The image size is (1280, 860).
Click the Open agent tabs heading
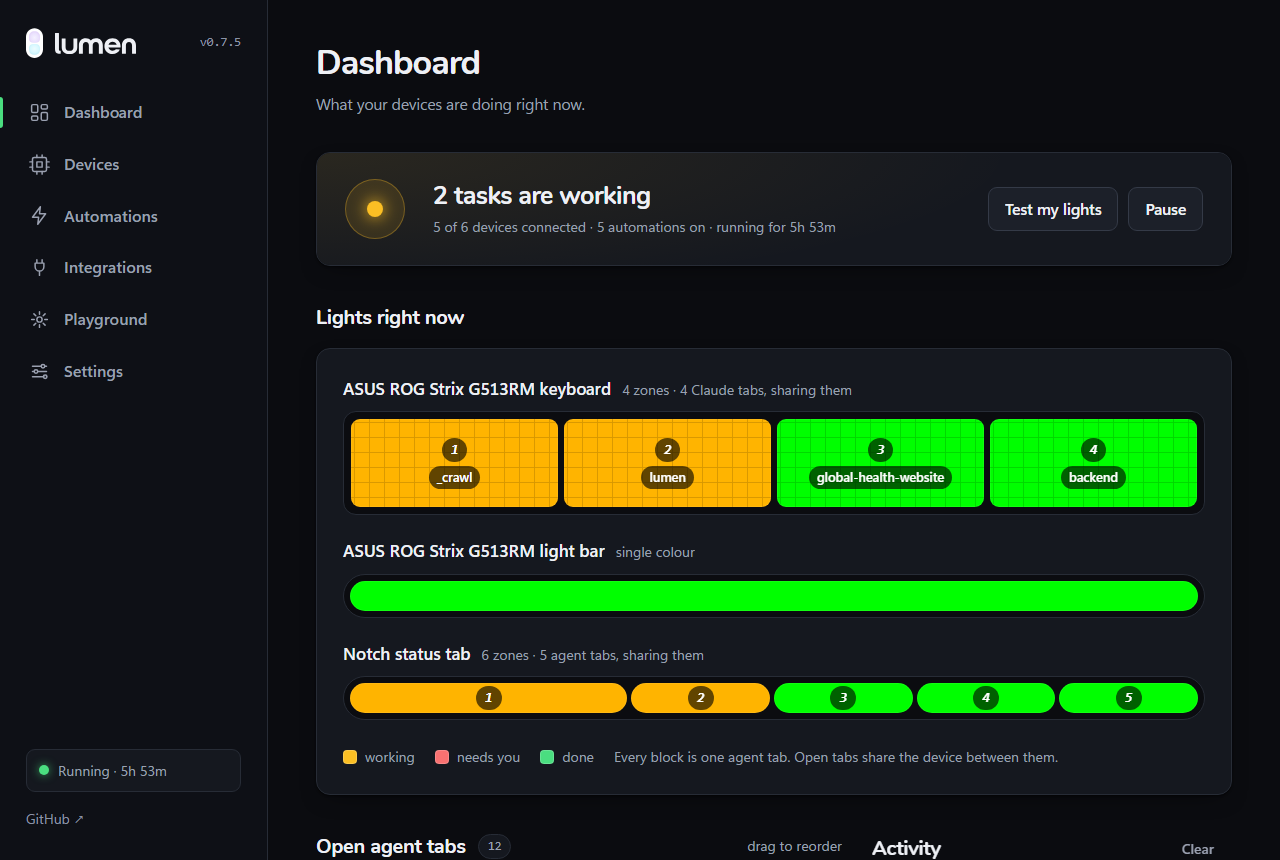pos(391,847)
